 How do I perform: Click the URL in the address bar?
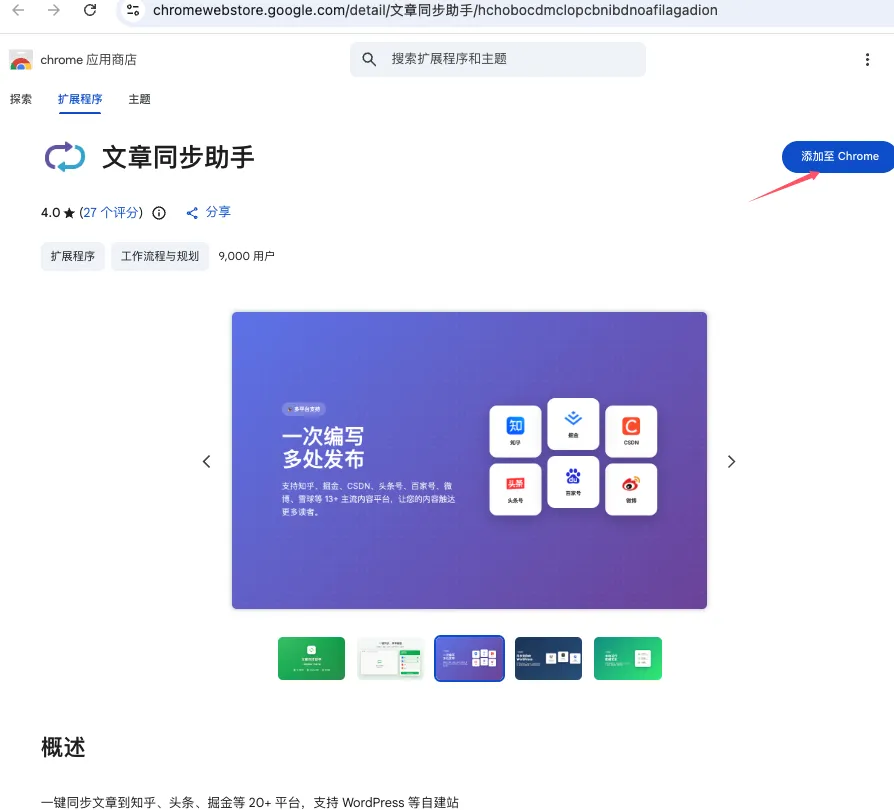pos(435,10)
